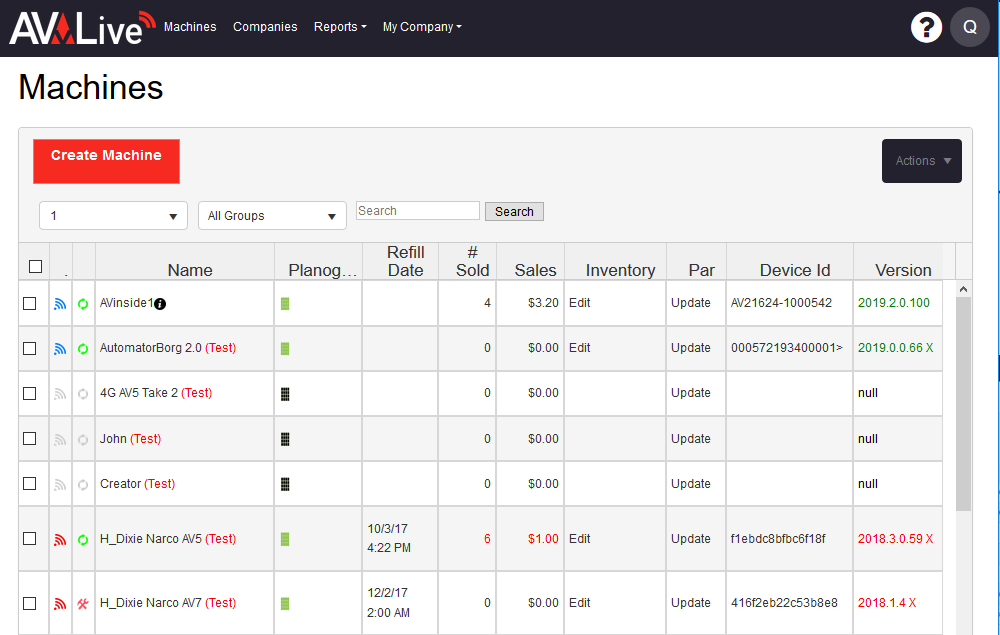Click Edit inventory for H_Dixie Narco AV7
The width and height of the screenshot is (1000, 635).
point(580,602)
